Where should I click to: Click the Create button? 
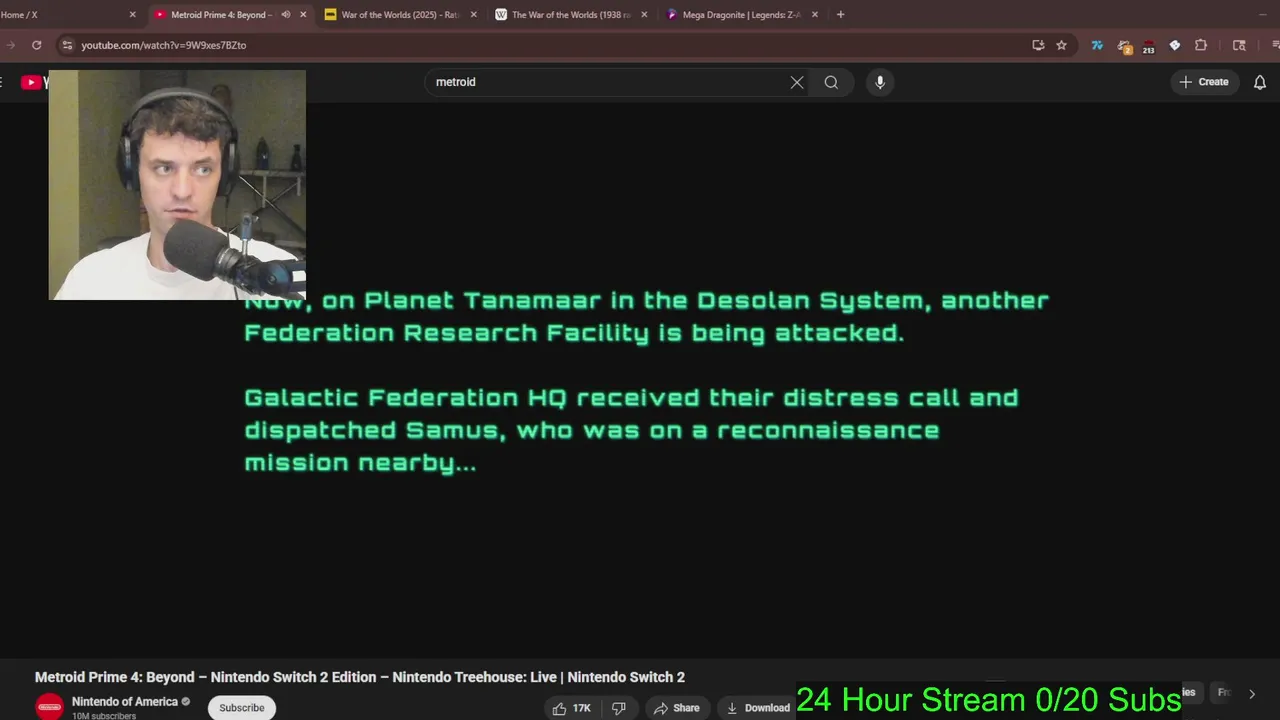pyautogui.click(x=1204, y=82)
